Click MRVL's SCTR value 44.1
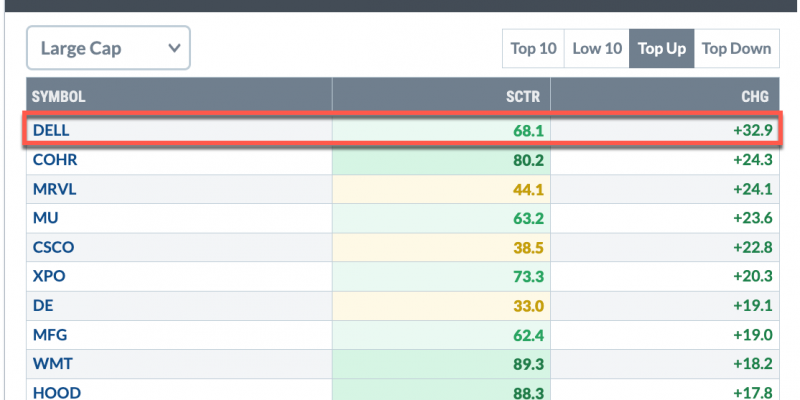Viewport: 800px width, 400px height. click(x=529, y=190)
